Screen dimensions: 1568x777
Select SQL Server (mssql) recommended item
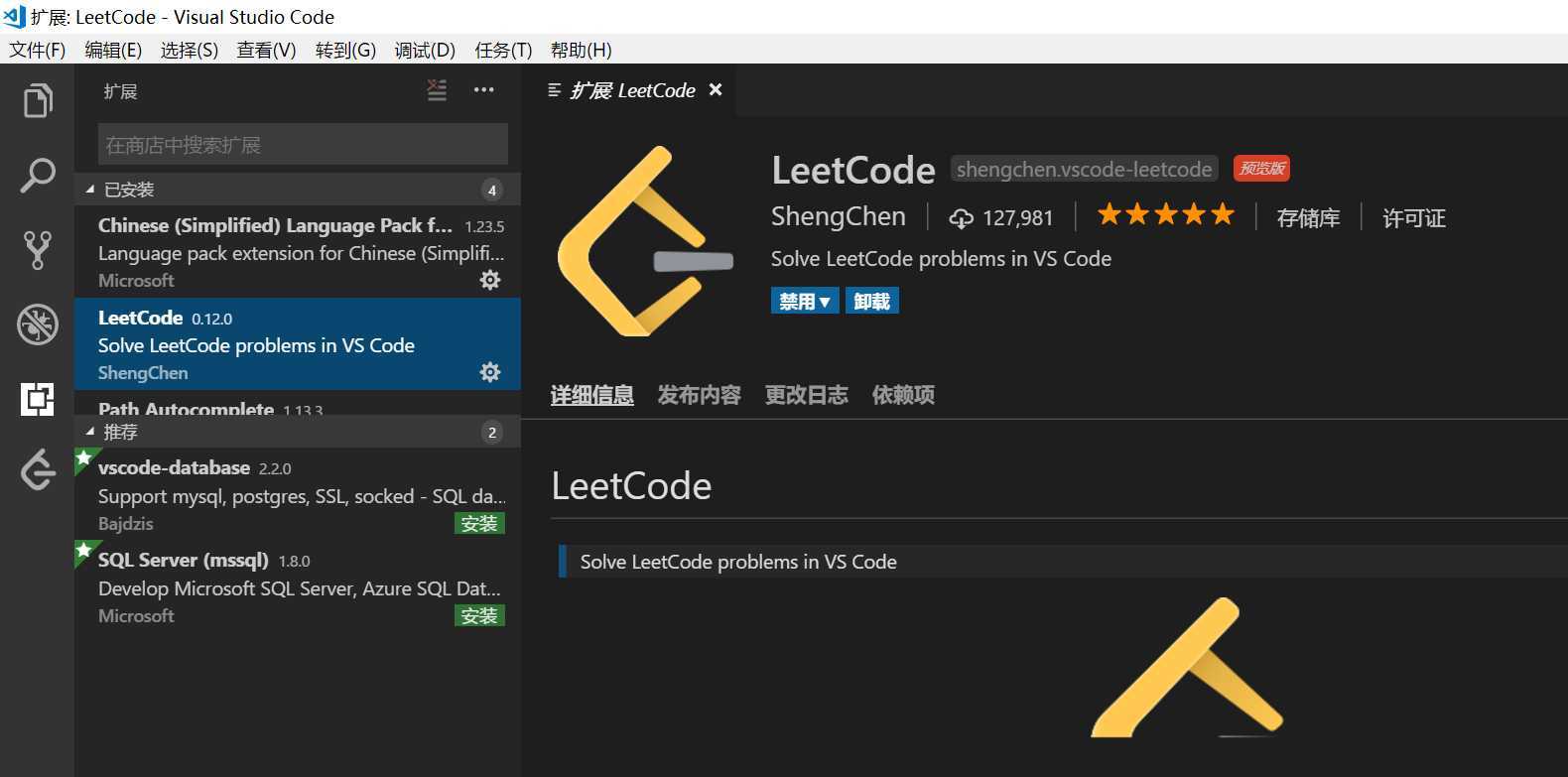298,587
